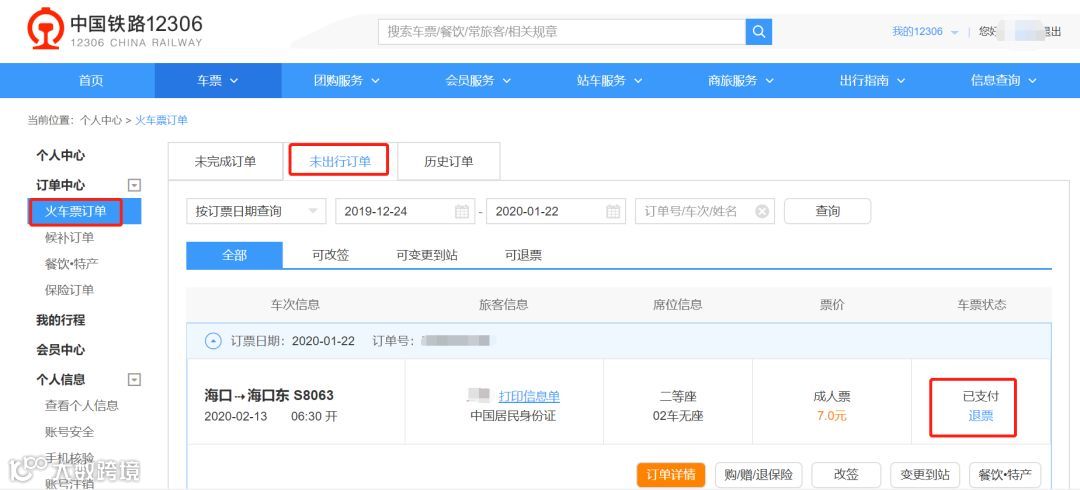Open the 会员服务 navigation menu
Image resolution: width=1080 pixels, height=490 pixels.
pos(478,81)
